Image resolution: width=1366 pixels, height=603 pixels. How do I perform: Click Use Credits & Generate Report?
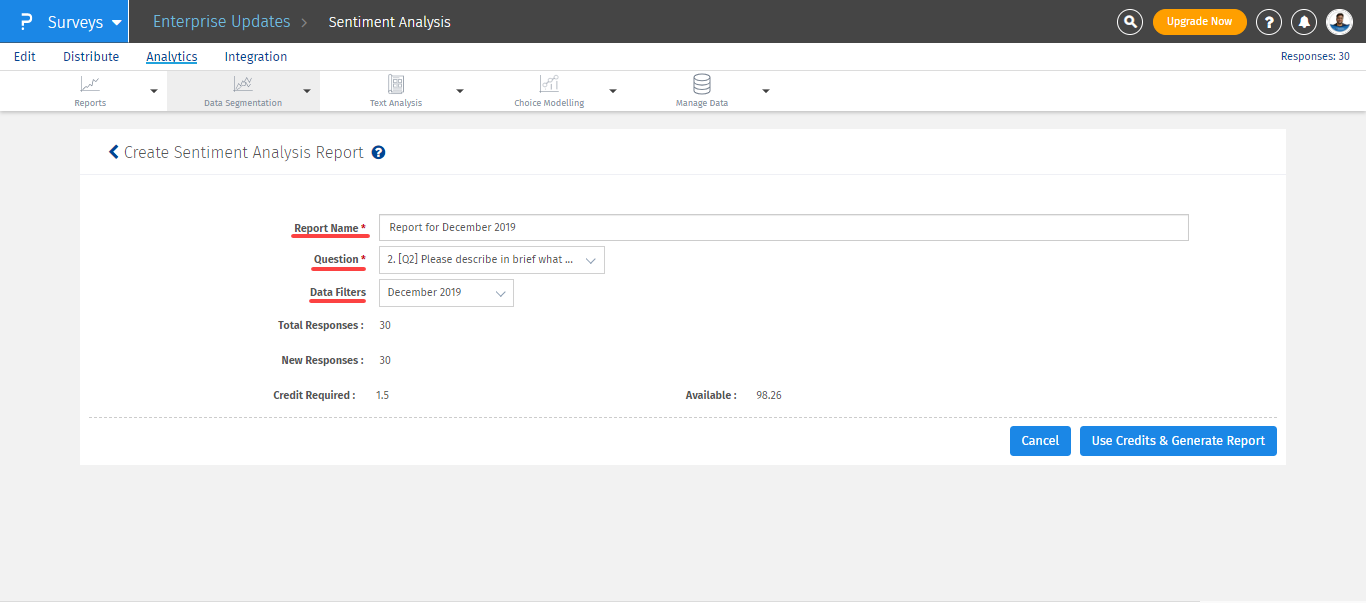pyautogui.click(x=1178, y=441)
